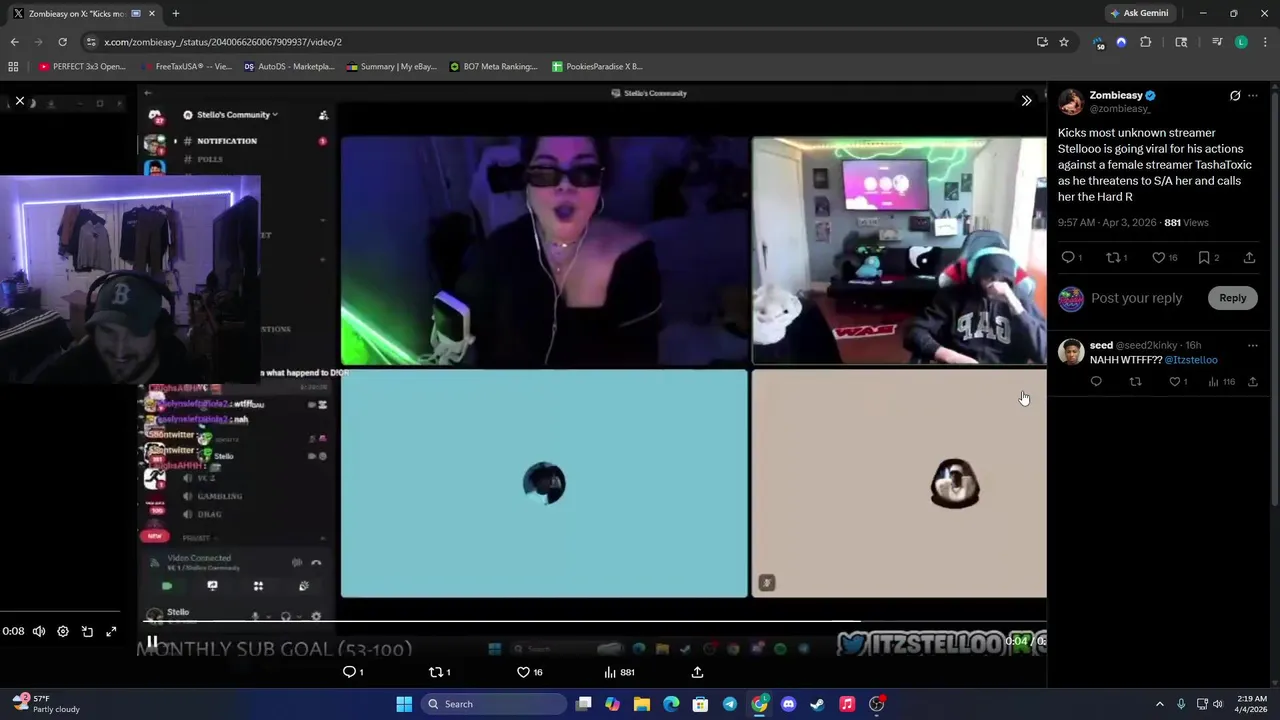Open the @Itzstelloo mention link

coord(1191,360)
